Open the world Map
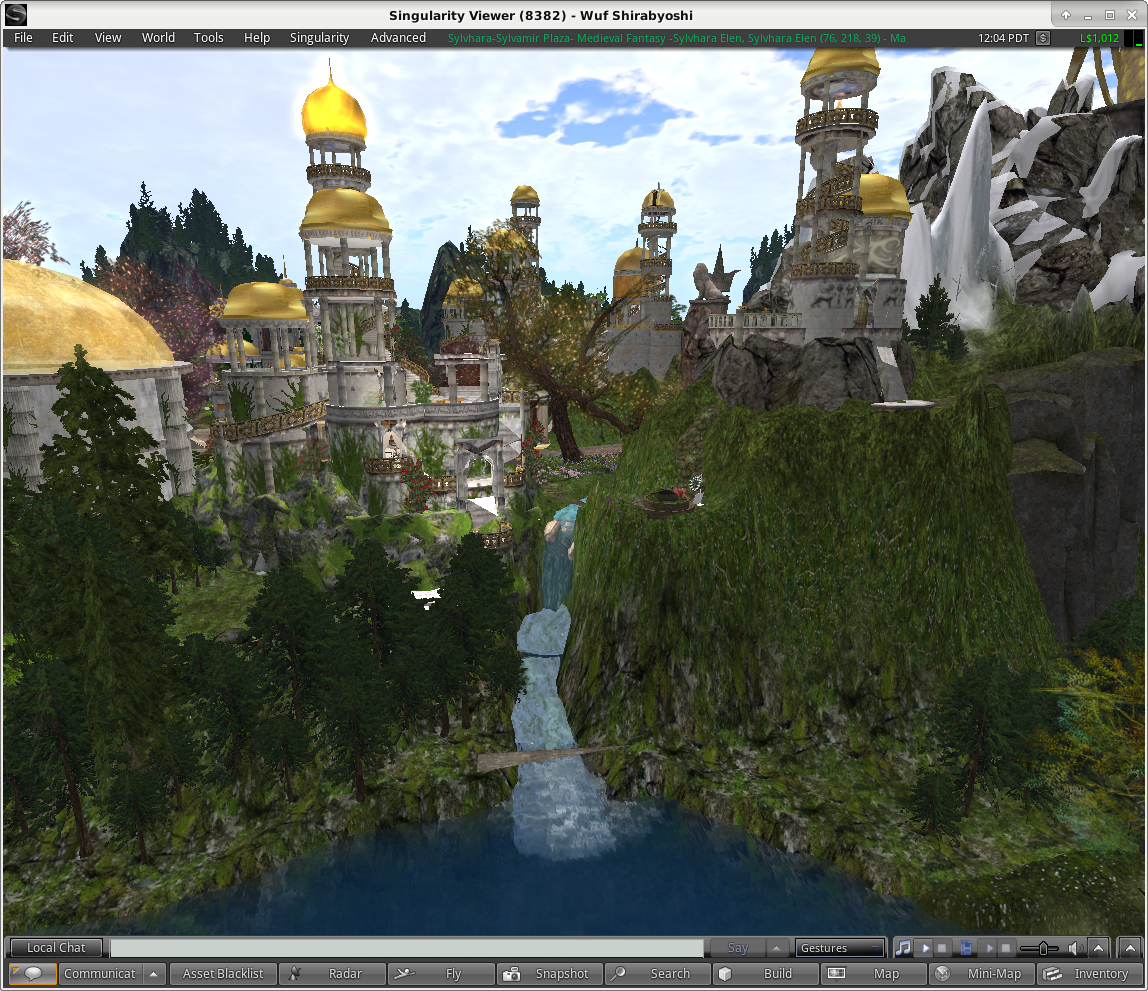 click(x=873, y=973)
